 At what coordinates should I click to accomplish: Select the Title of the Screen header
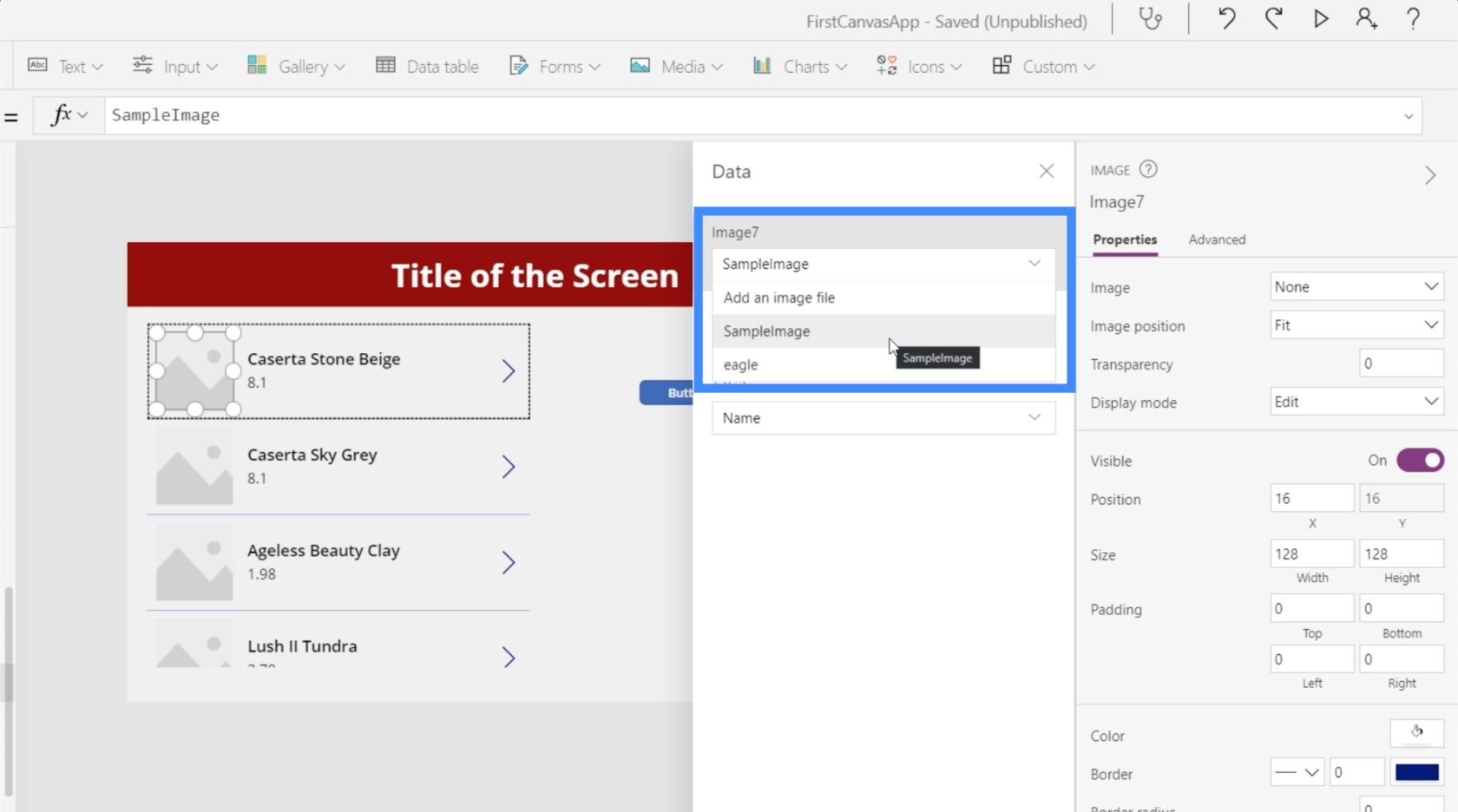535,276
